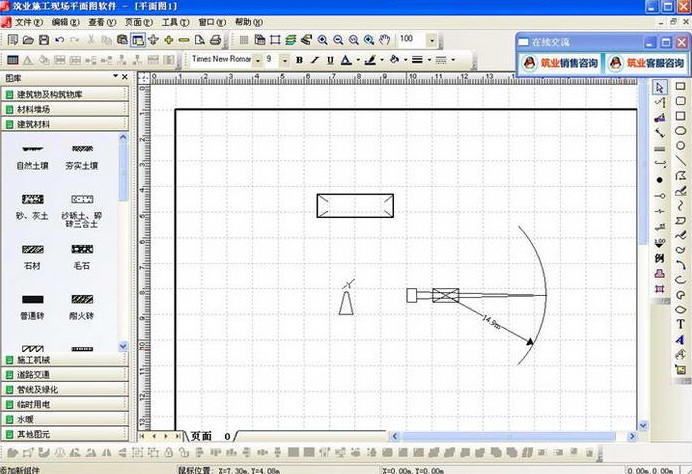Toggle italic text formatting
The width and height of the screenshot is (692, 474).
[315, 60]
